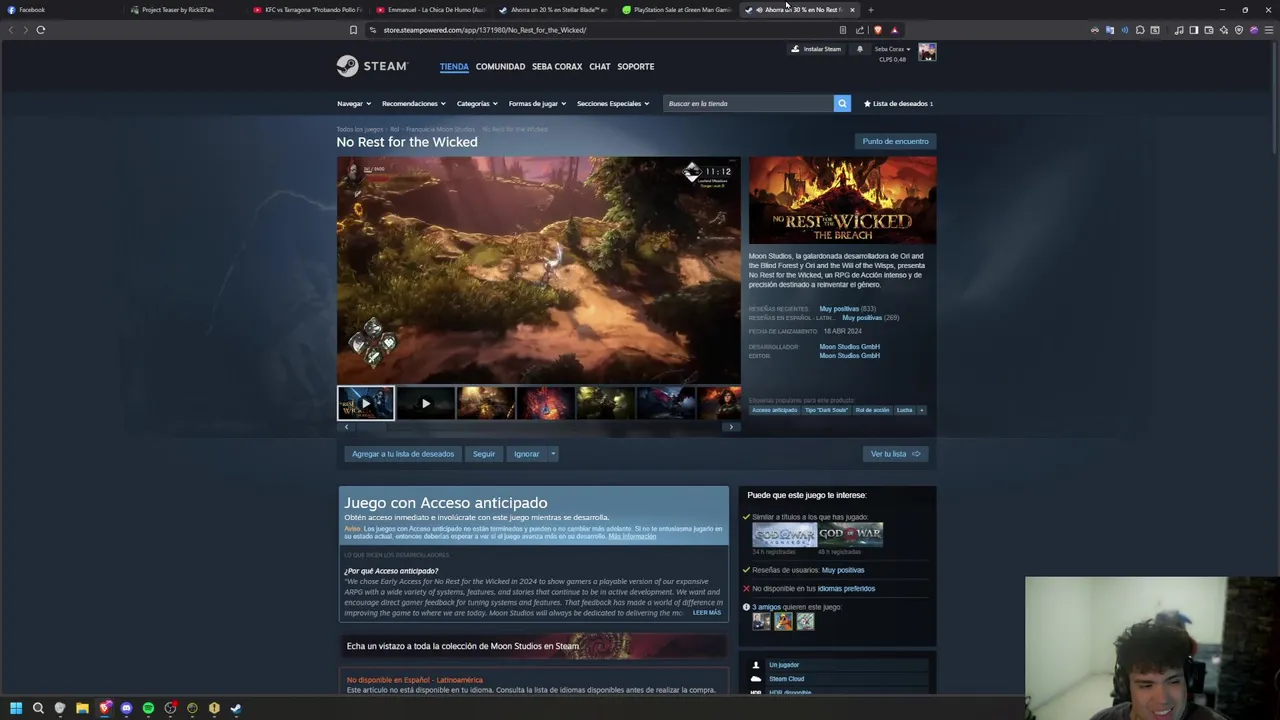This screenshot has width=1280, height=720.
Task: Select the red fire screenshot thumbnail
Action: point(546,403)
